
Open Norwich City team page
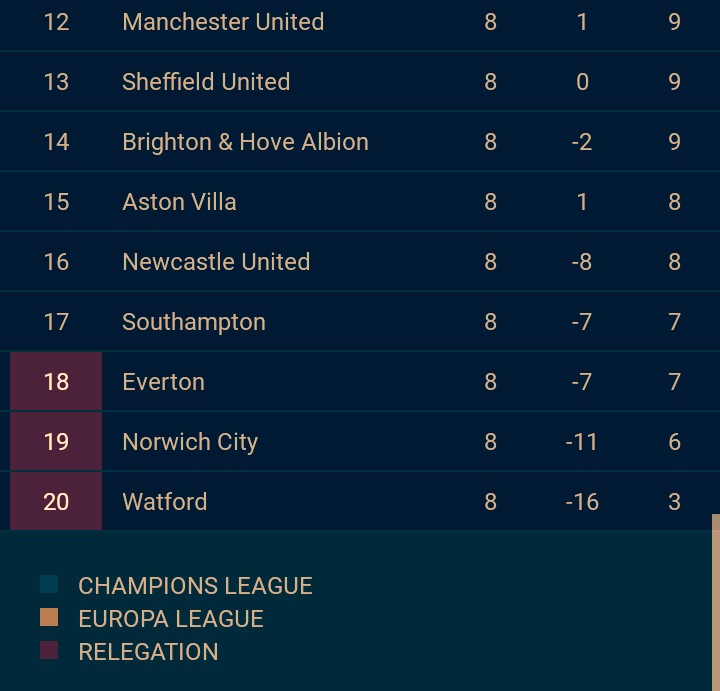point(189,442)
